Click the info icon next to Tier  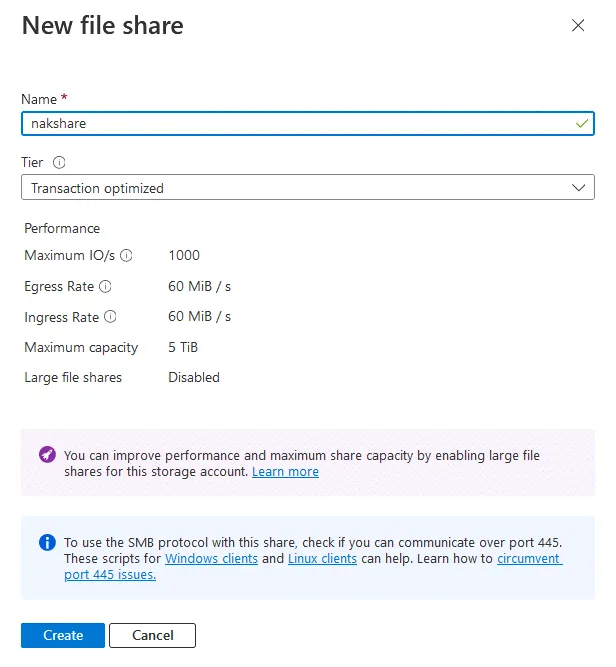tap(59, 162)
